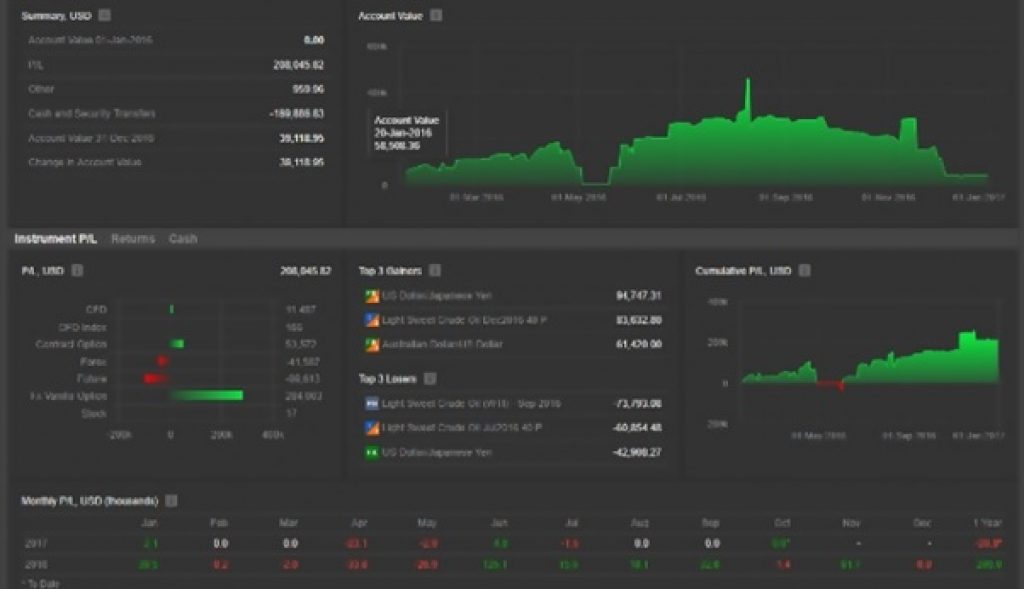Open the Returns tab
The width and height of the screenshot is (1024, 589).
point(133,239)
